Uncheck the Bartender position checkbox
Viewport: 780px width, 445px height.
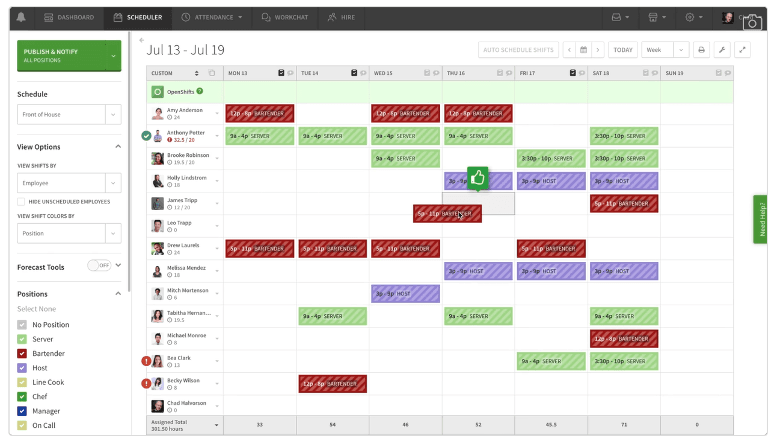(x=22, y=353)
